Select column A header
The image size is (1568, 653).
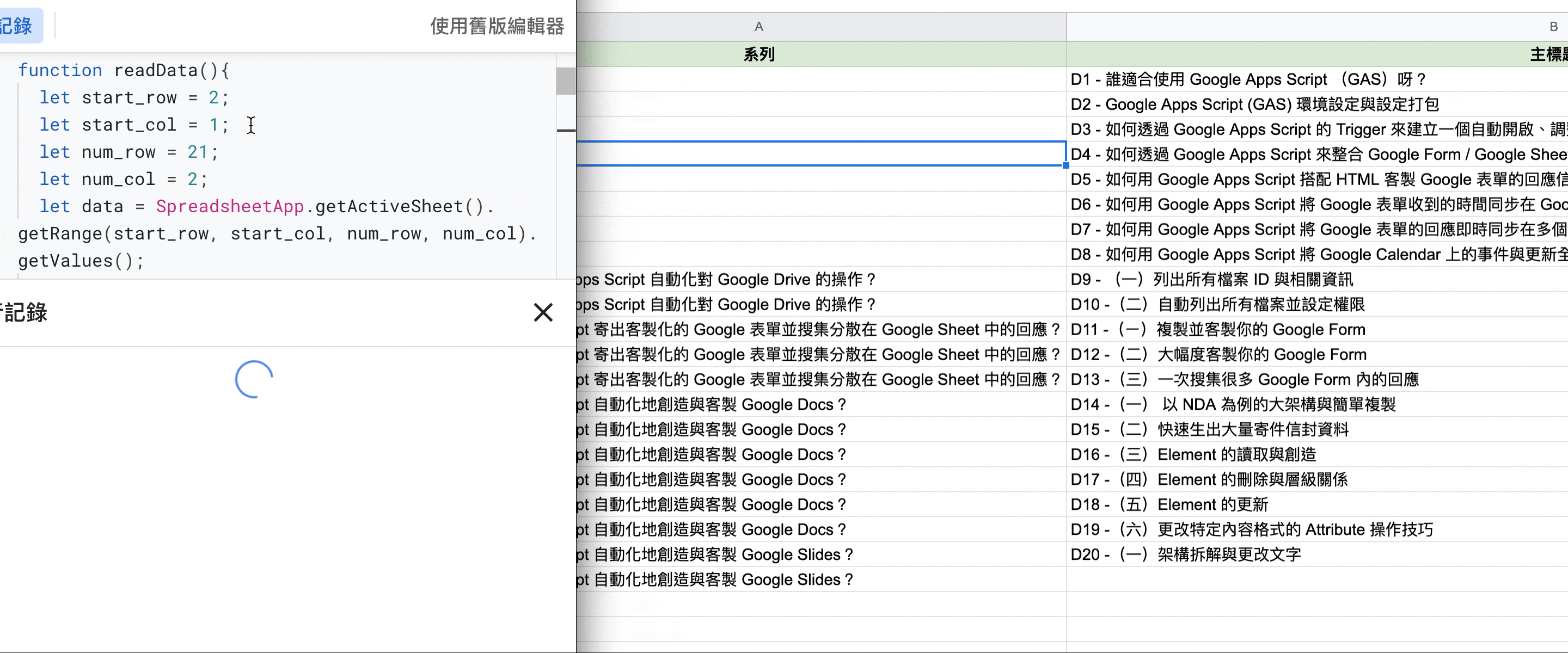pyautogui.click(x=758, y=27)
